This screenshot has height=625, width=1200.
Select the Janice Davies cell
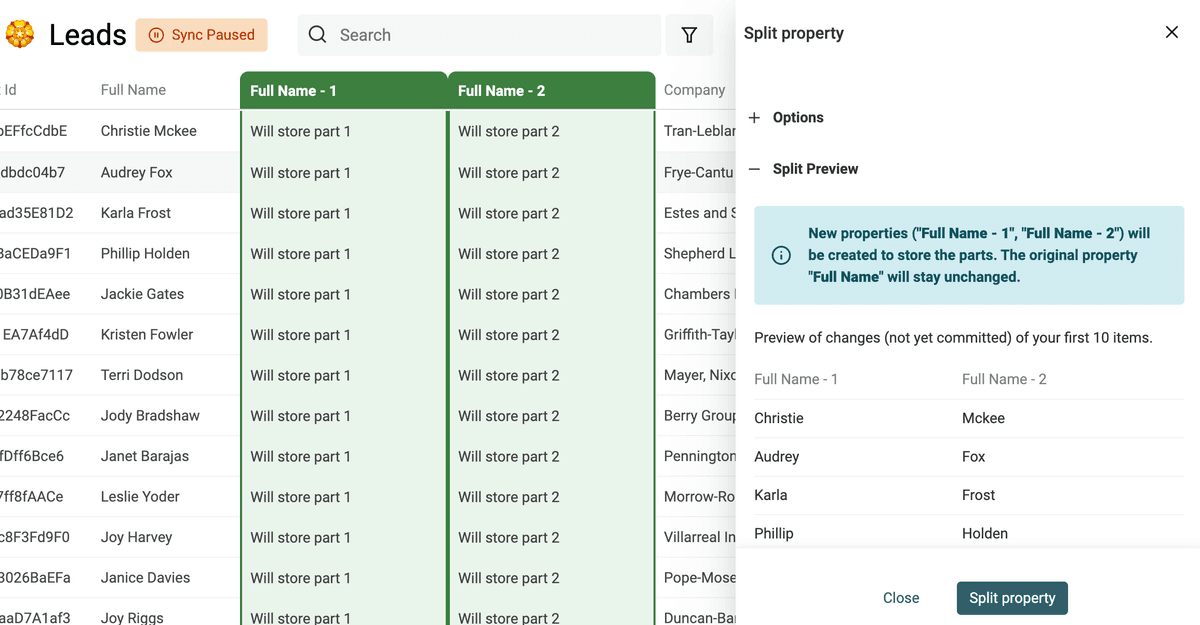tap(145, 578)
